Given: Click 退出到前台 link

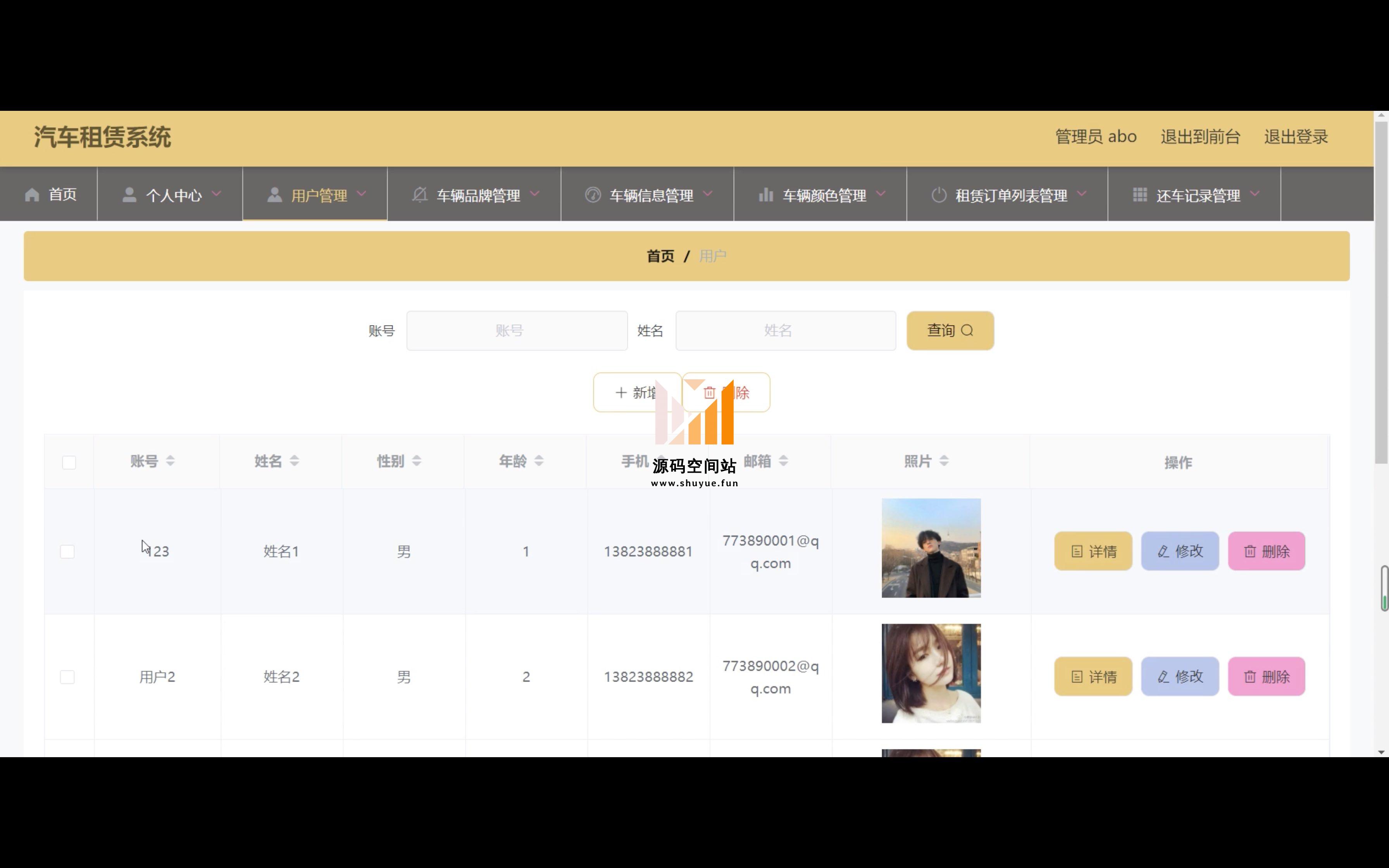Looking at the screenshot, I should pos(1200,137).
